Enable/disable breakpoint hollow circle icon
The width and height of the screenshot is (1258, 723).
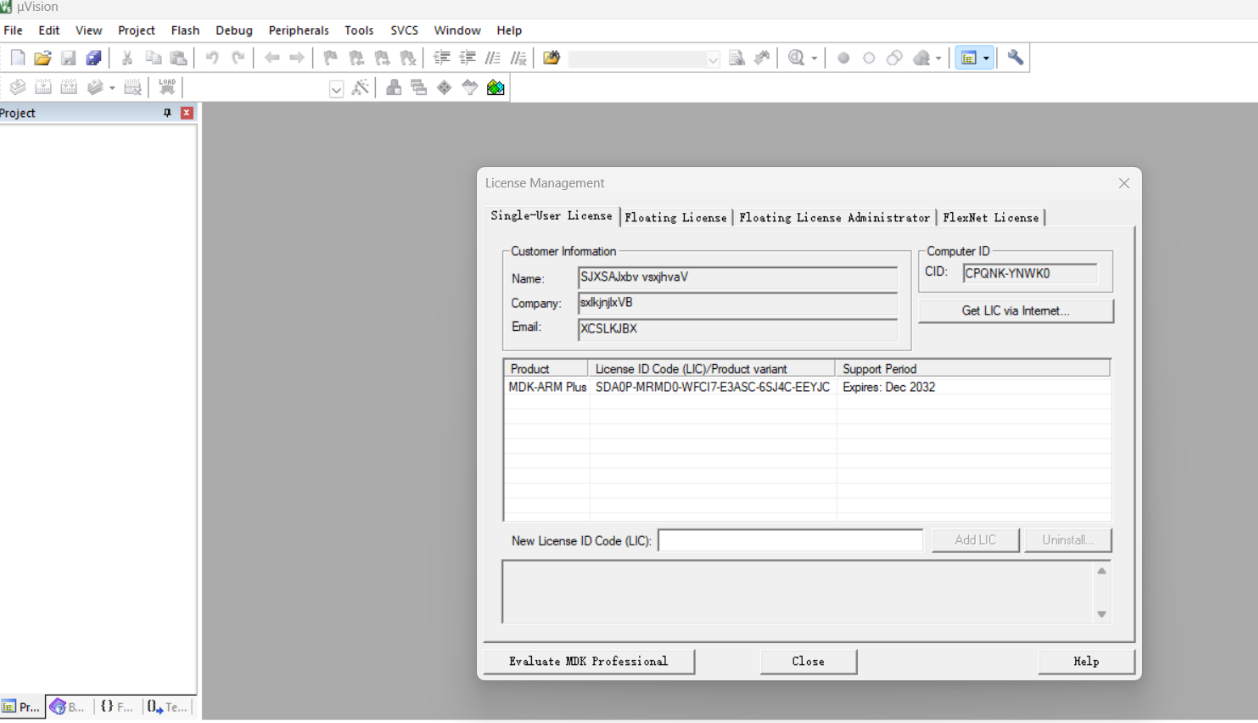[x=869, y=58]
